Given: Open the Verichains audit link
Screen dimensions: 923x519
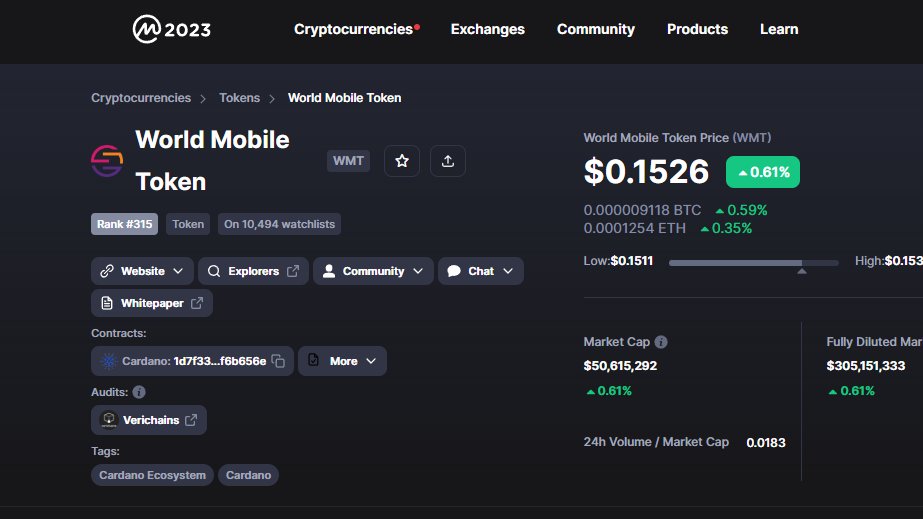Looking at the screenshot, I should click(149, 420).
